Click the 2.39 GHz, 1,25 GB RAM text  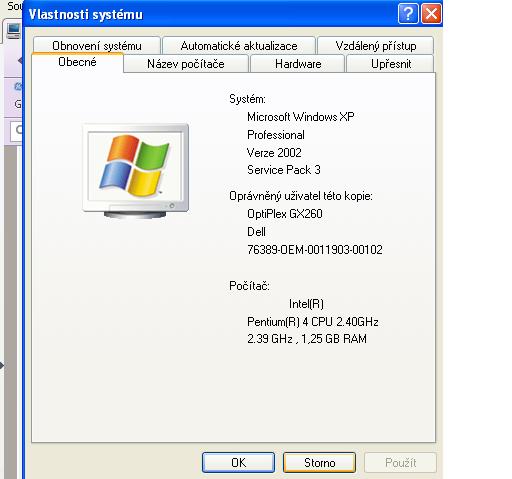[x=307, y=339]
